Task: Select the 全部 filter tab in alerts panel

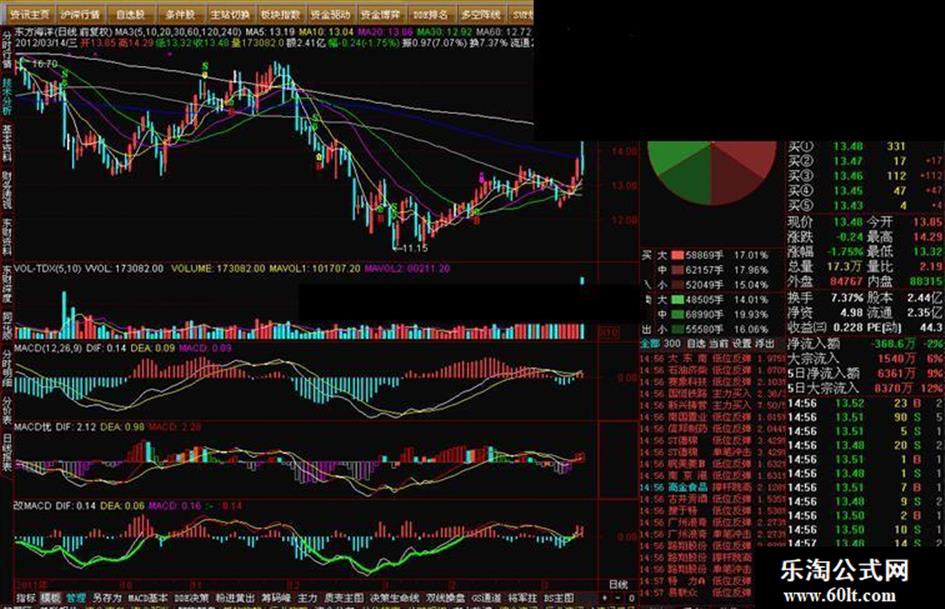Action: [650, 344]
